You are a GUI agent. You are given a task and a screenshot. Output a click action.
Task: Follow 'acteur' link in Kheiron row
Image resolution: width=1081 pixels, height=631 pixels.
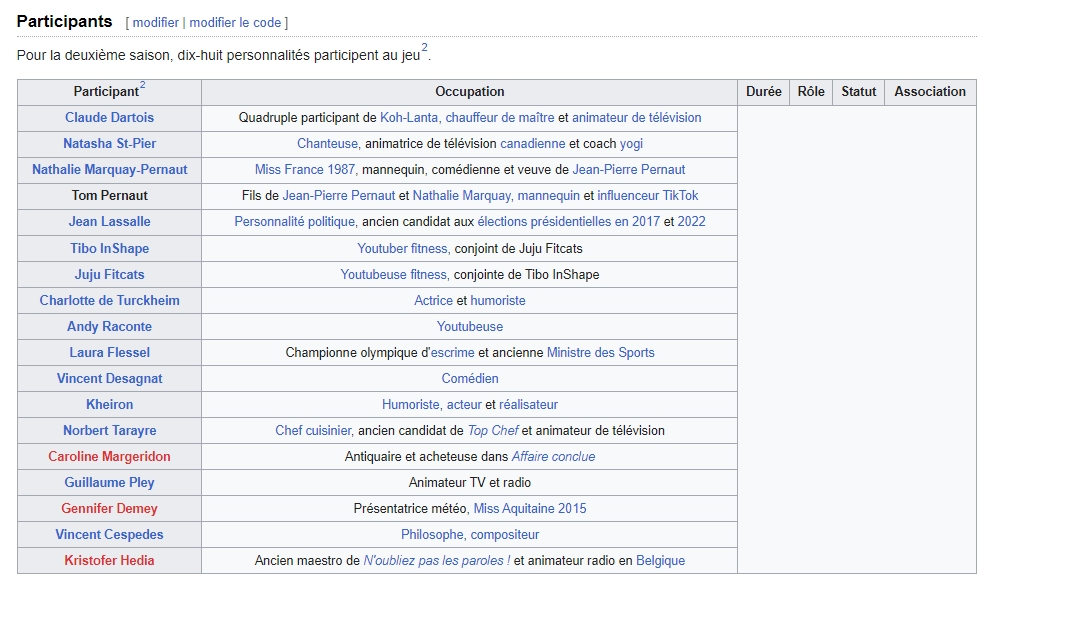[x=464, y=404]
